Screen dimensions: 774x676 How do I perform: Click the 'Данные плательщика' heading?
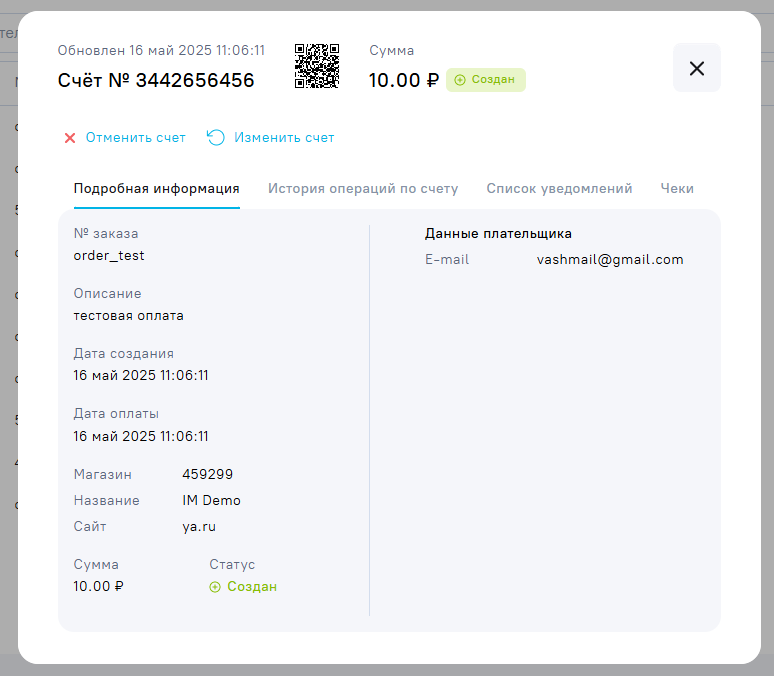pos(498,234)
